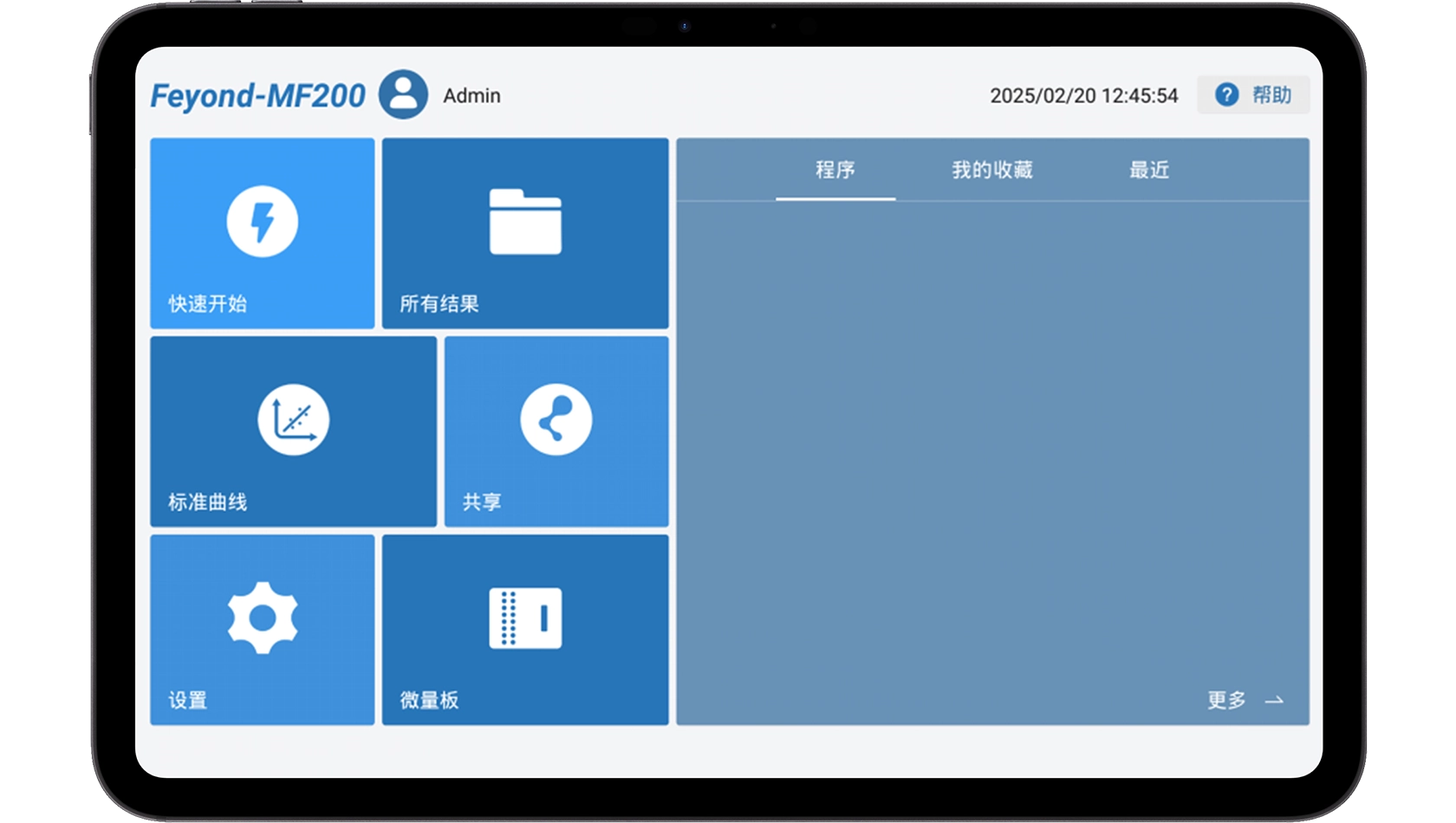Select the 最近 tab
Screen dimensions: 1456x823
point(1148,170)
